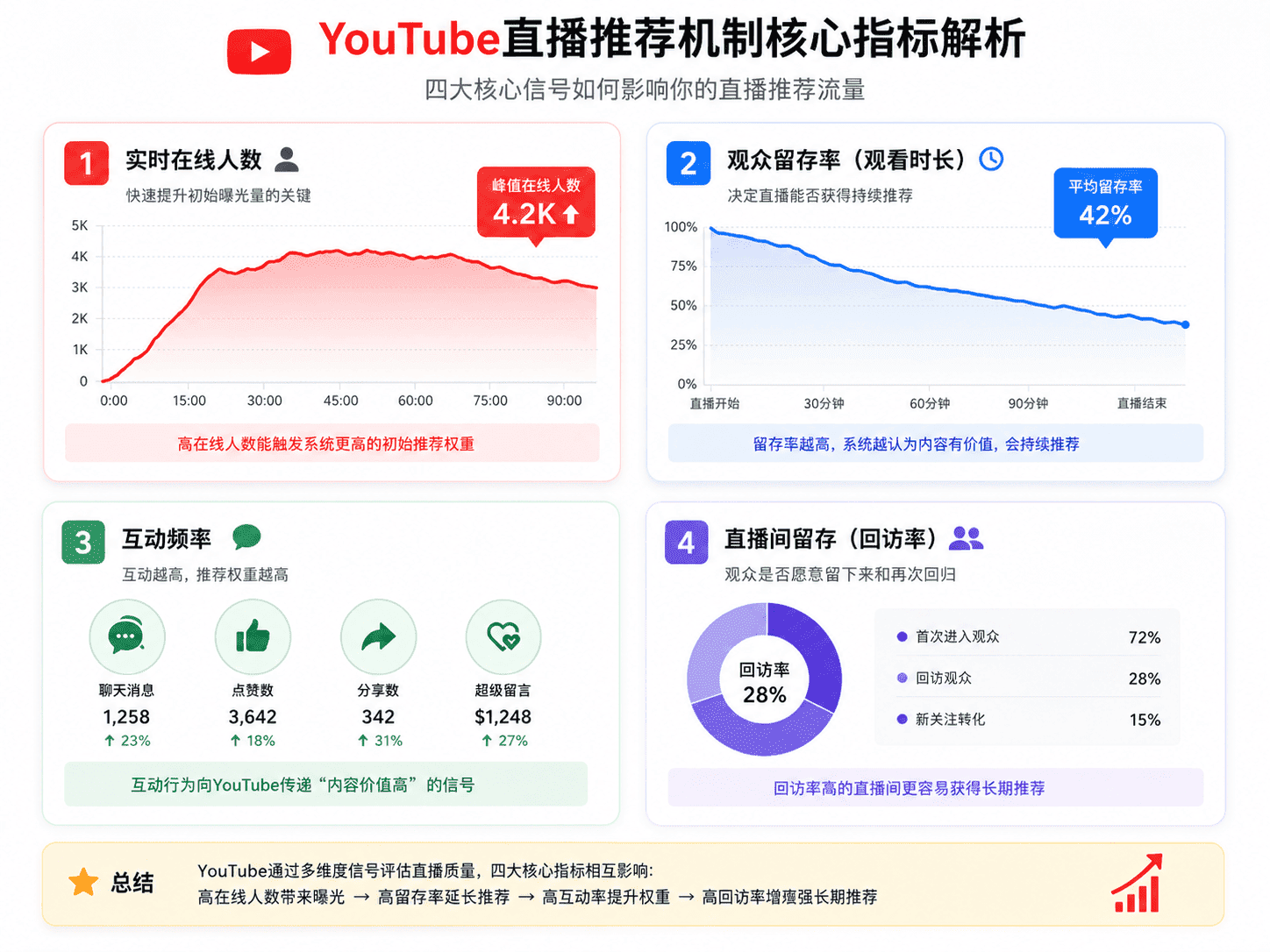Click the text 互动越高，推荐权重越高
Screen dimensions: 1270x952
pyautogui.click(x=205, y=575)
